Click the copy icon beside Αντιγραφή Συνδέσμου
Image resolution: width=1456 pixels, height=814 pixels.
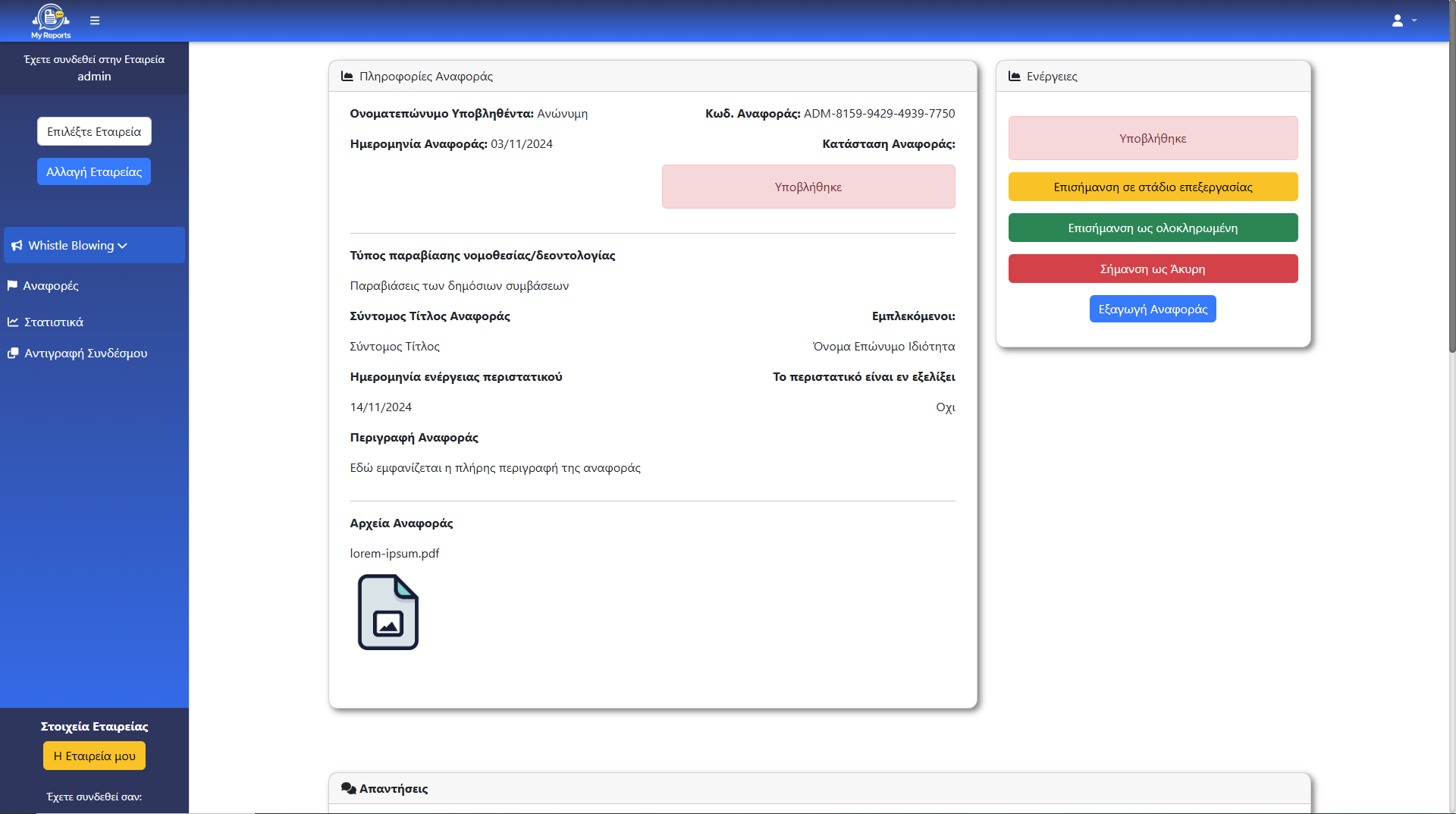point(13,354)
